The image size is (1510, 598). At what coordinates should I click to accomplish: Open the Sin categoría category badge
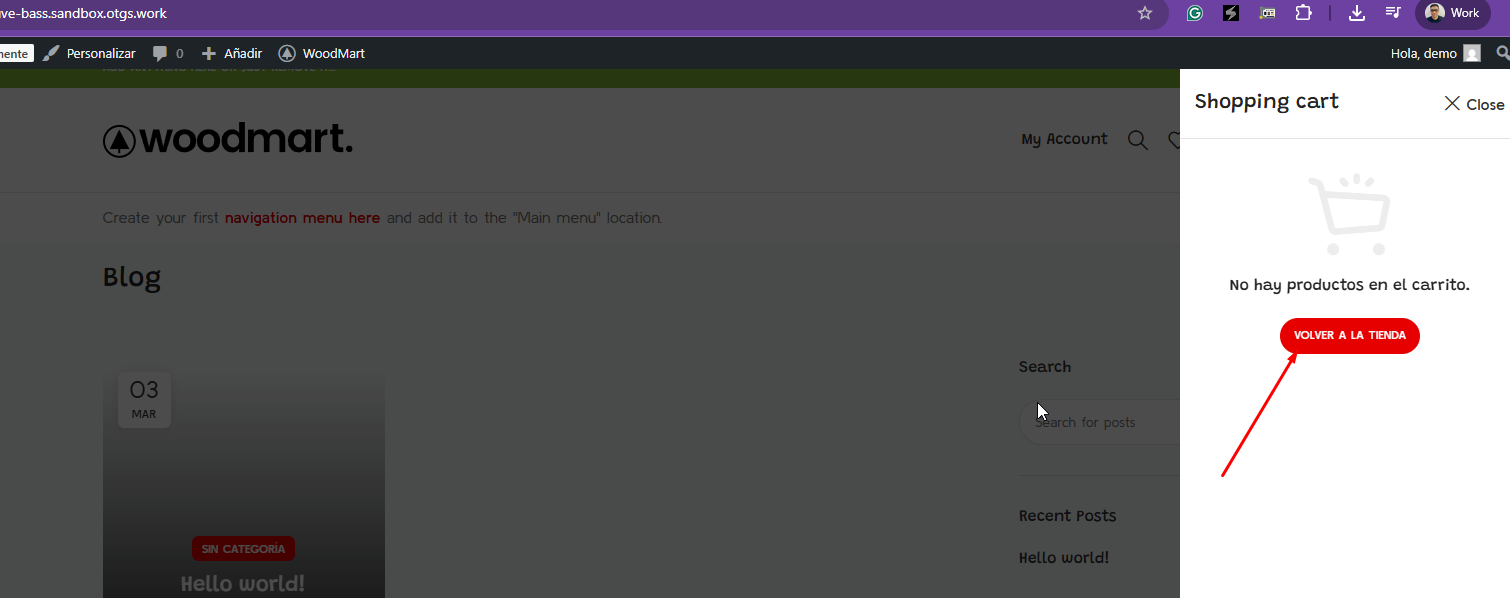coord(243,549)
